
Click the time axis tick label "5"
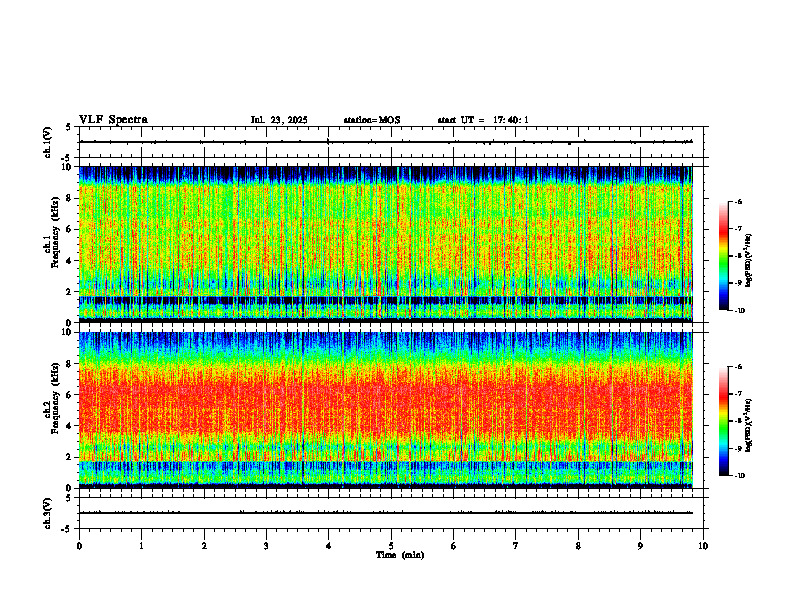tap(391, 546)
